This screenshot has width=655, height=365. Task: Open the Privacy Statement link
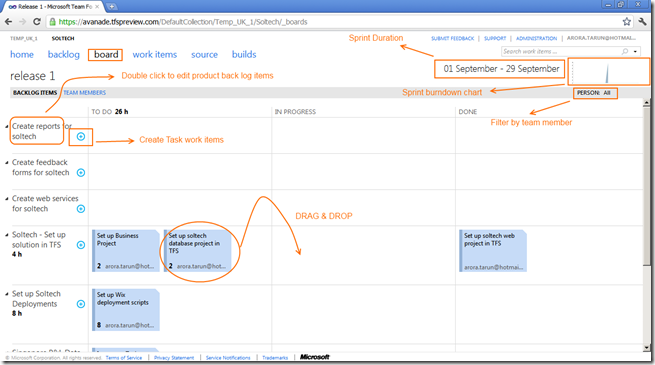(174, 358)
